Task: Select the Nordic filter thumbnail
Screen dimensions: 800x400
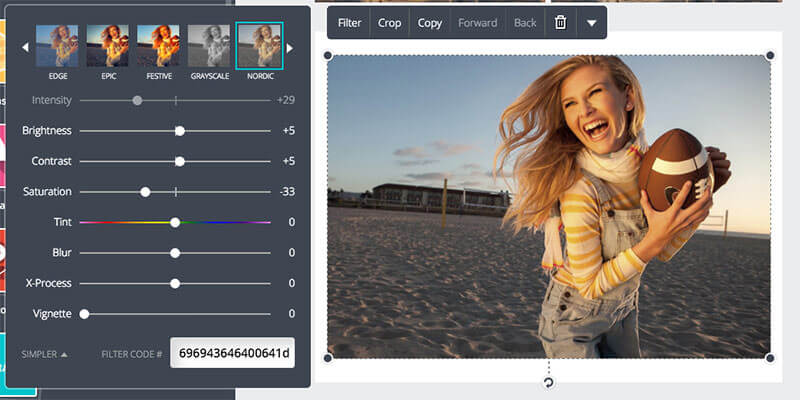Action: (x=259, y=46)
